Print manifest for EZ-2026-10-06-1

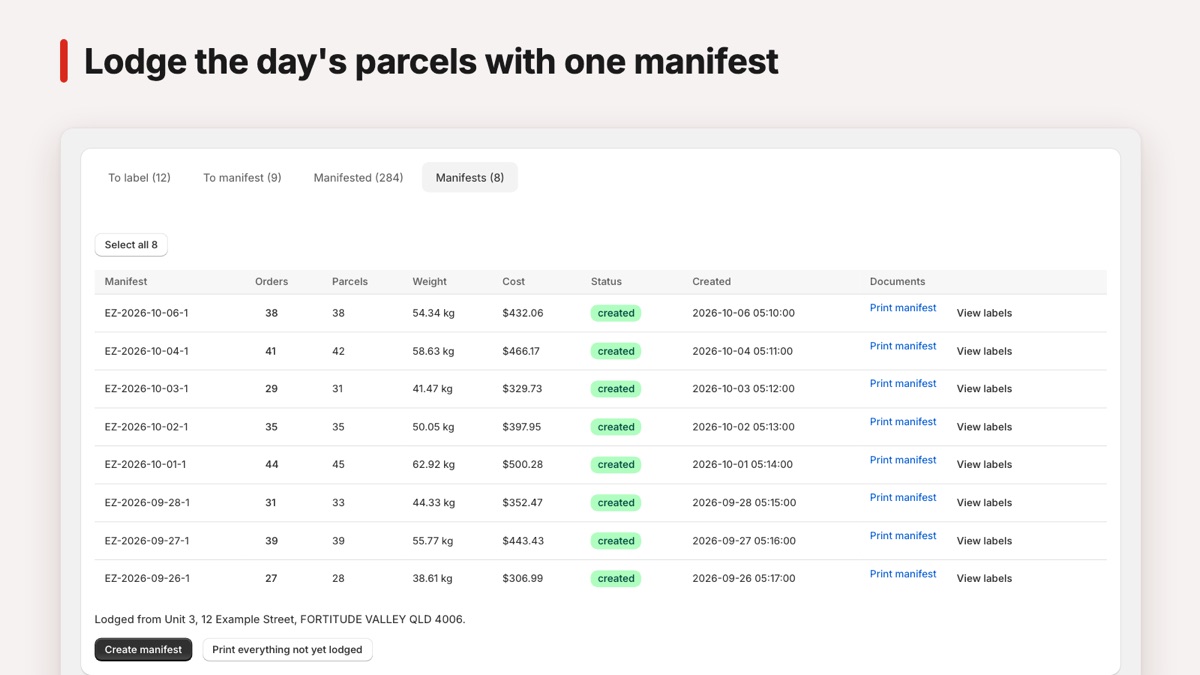coord(903,308)
